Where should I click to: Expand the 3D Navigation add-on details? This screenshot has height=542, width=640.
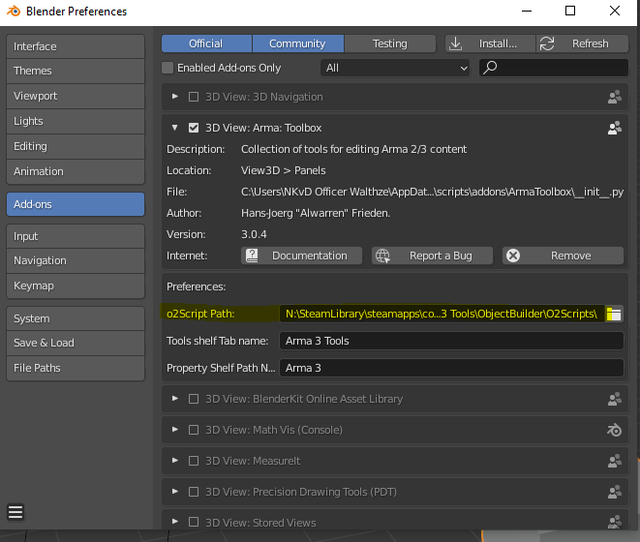point(175,96)
